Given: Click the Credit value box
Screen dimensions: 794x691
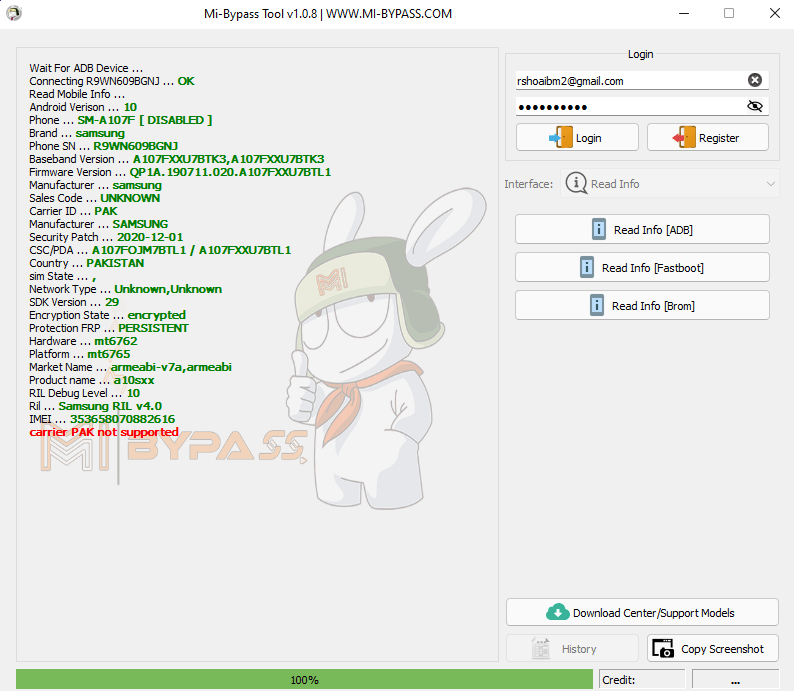Looking at the screenshot, I should (735, 680).
